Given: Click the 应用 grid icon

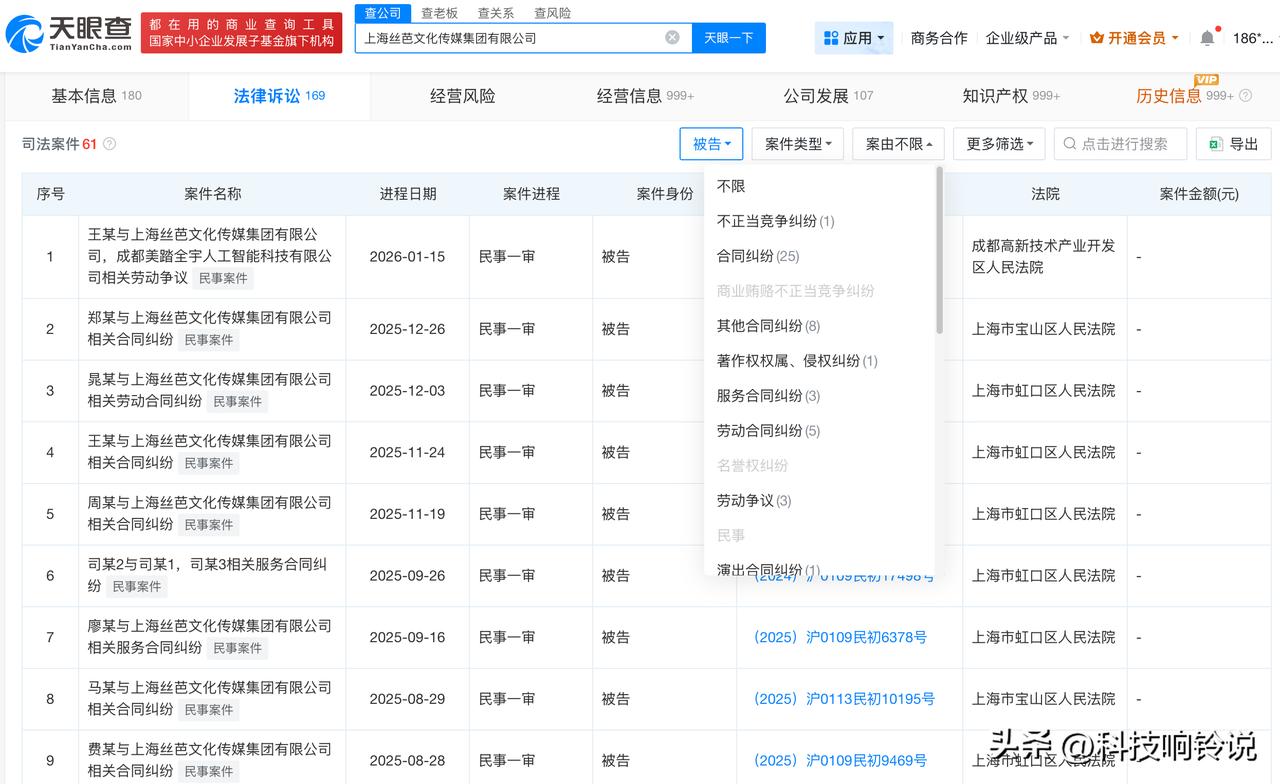Looking at the screenshot, I should (x=831, y=38).
